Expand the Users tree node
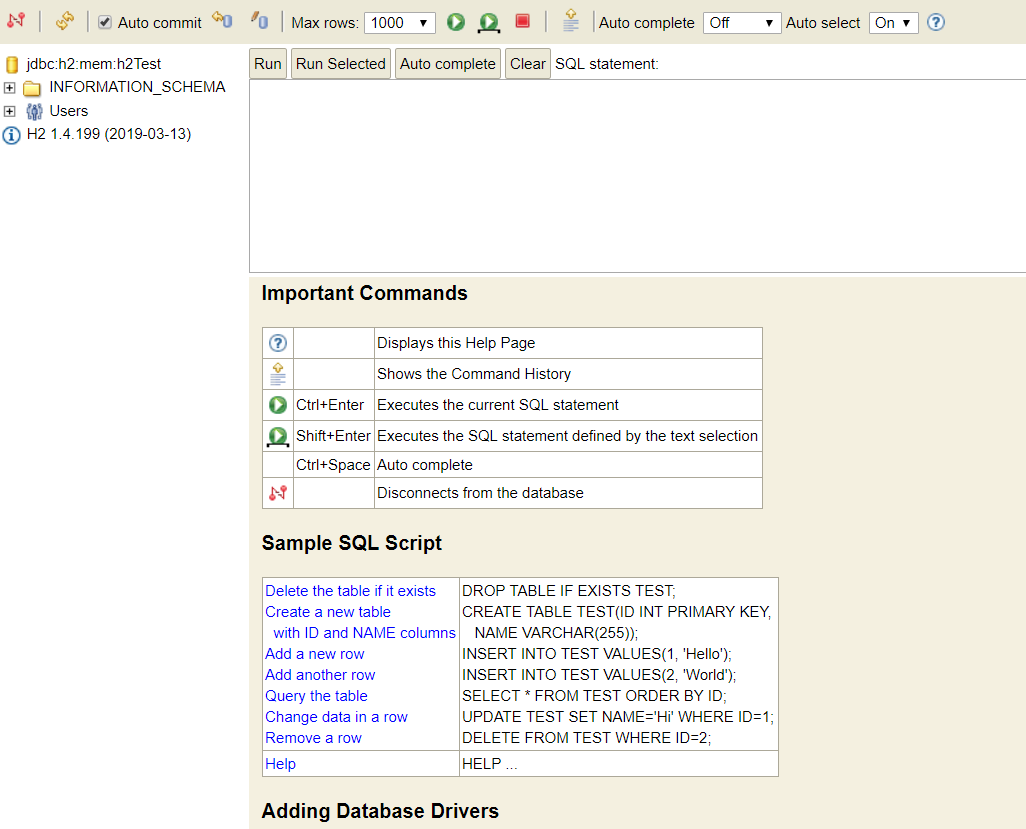The height and width of the screenshot is (829, 1026). point(8,111)
